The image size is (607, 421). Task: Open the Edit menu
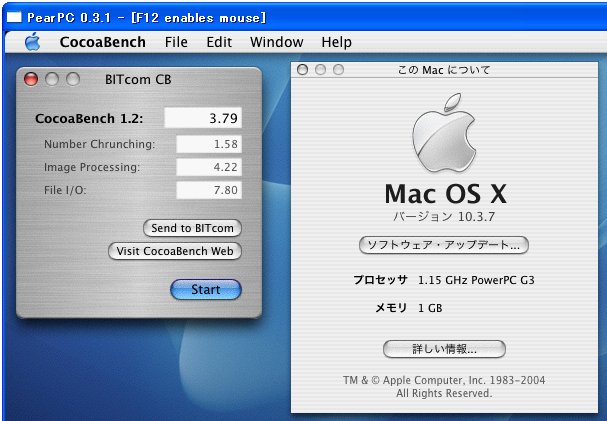tap(219, 42)
